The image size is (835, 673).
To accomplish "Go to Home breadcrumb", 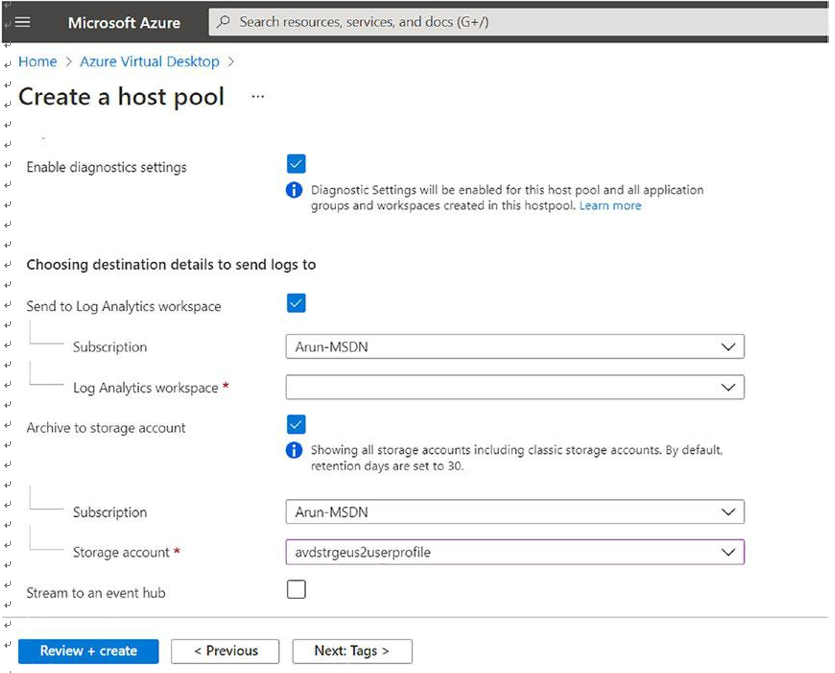I will coord(38,62).
